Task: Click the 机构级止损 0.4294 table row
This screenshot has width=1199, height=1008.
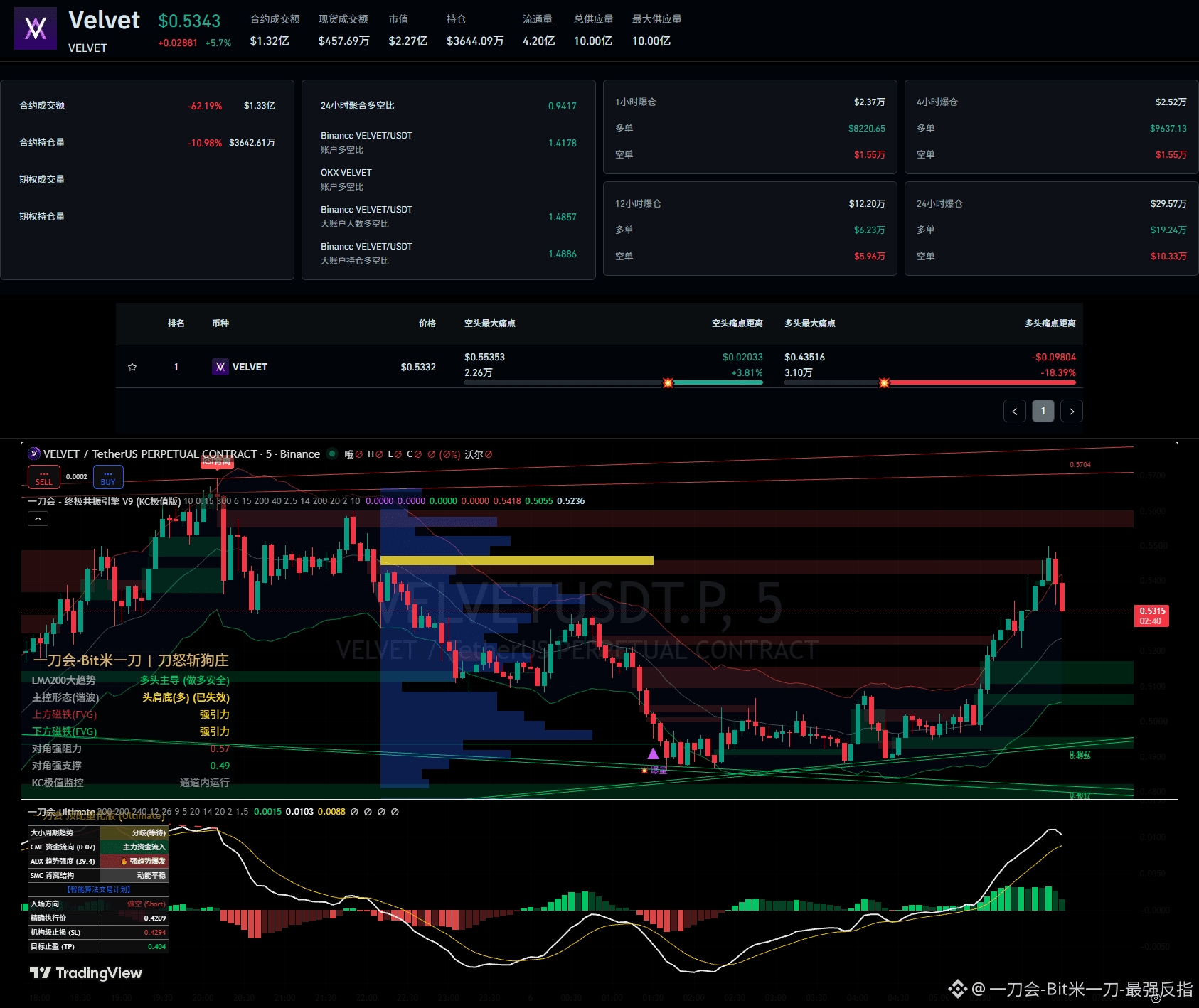Action: point(98,932)
